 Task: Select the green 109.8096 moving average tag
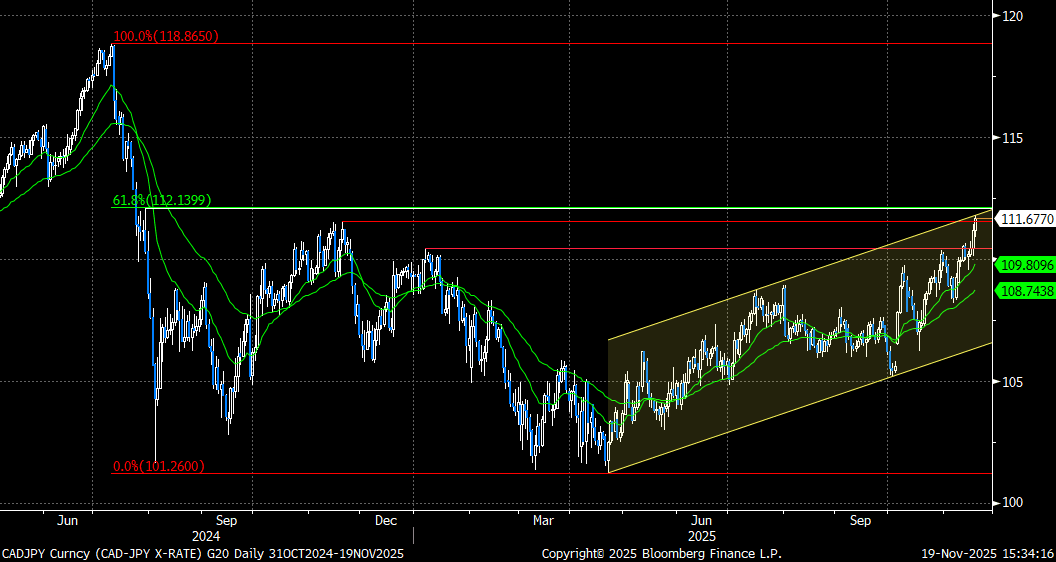coord(1025,265)
